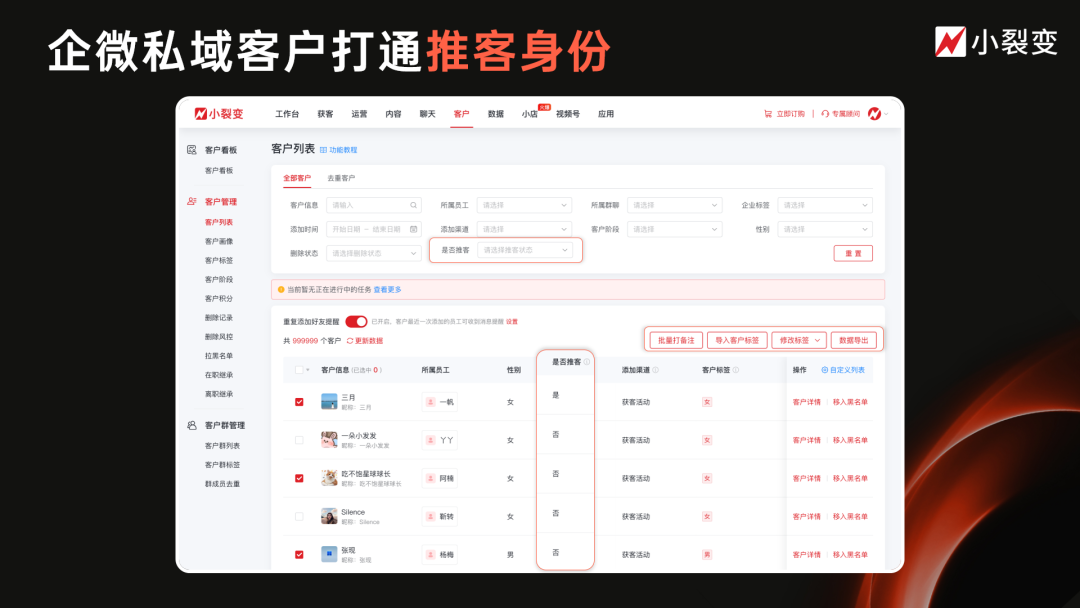The width and height of the screenshot is (1080, 608).
Task: Check the select-all checkbox in table header
Action: 298,369
